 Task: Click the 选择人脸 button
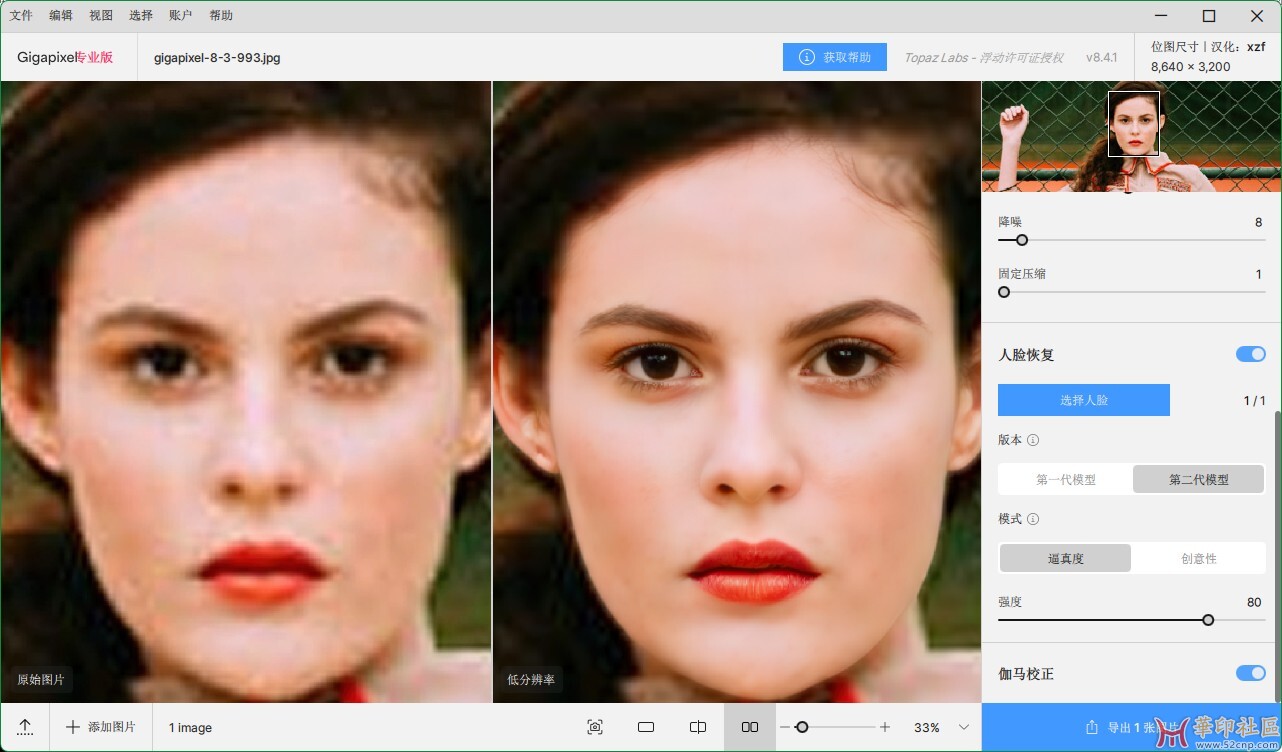coord(1084,400)
